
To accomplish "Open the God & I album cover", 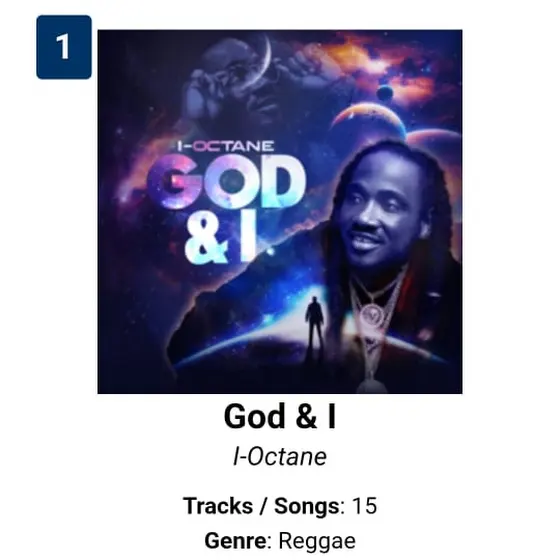I will tap(280, 211).
